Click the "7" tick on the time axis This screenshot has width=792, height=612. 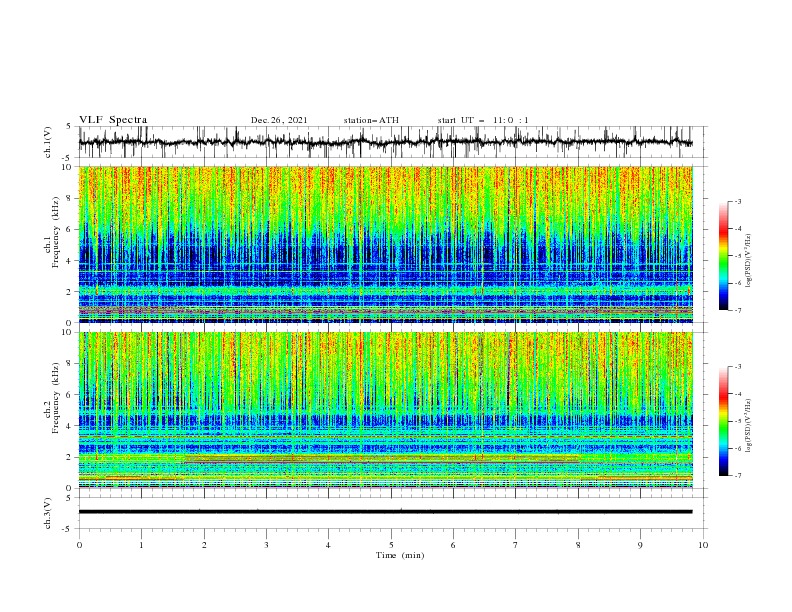516,545
